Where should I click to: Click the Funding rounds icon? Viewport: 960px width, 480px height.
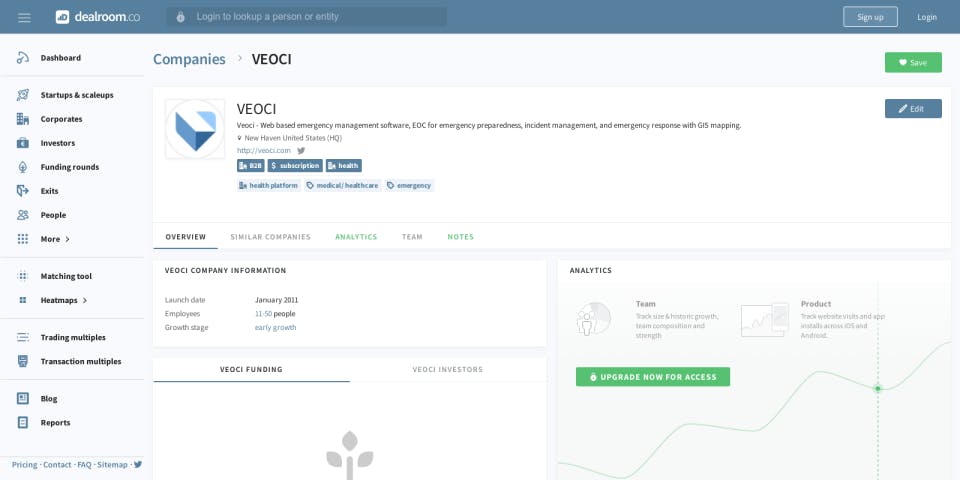pyautogui.click(x=23, y=167)
